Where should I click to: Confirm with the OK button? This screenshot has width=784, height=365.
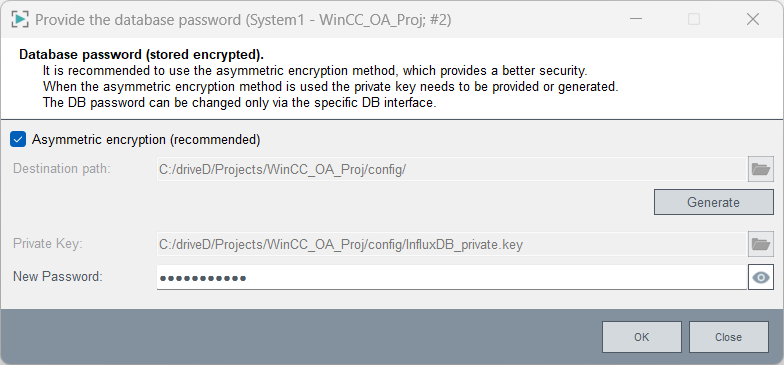tap(642, 337)
